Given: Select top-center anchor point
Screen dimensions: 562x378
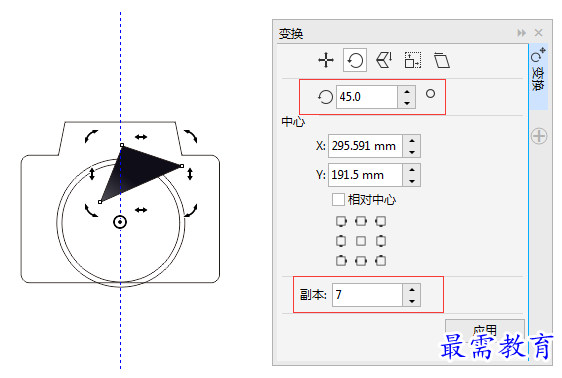Looking at the screenshot, I should coord(361,221).
